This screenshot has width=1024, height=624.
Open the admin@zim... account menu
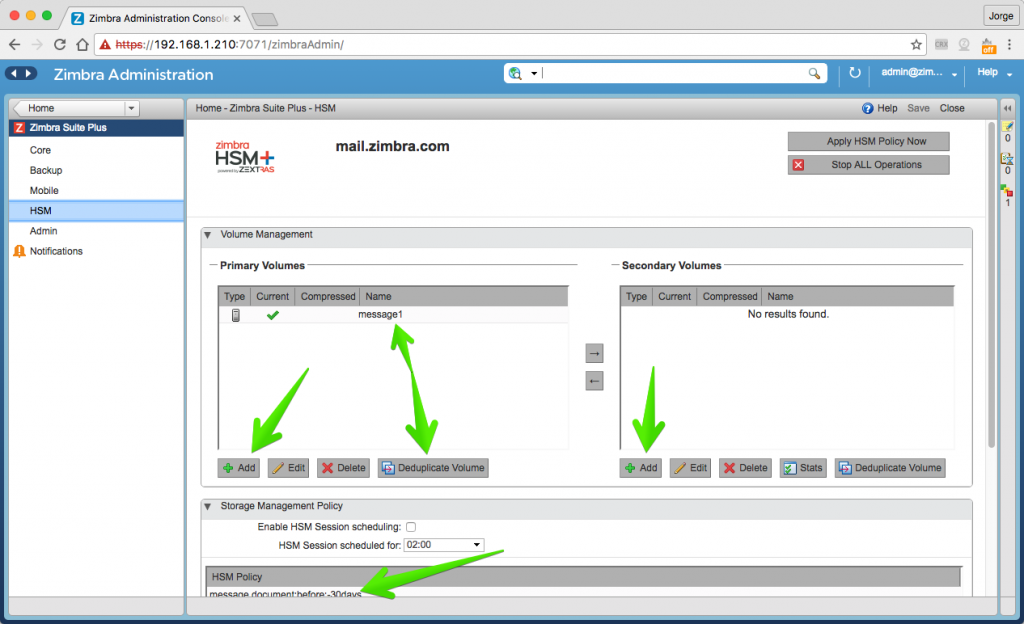(x=919, y=72)
